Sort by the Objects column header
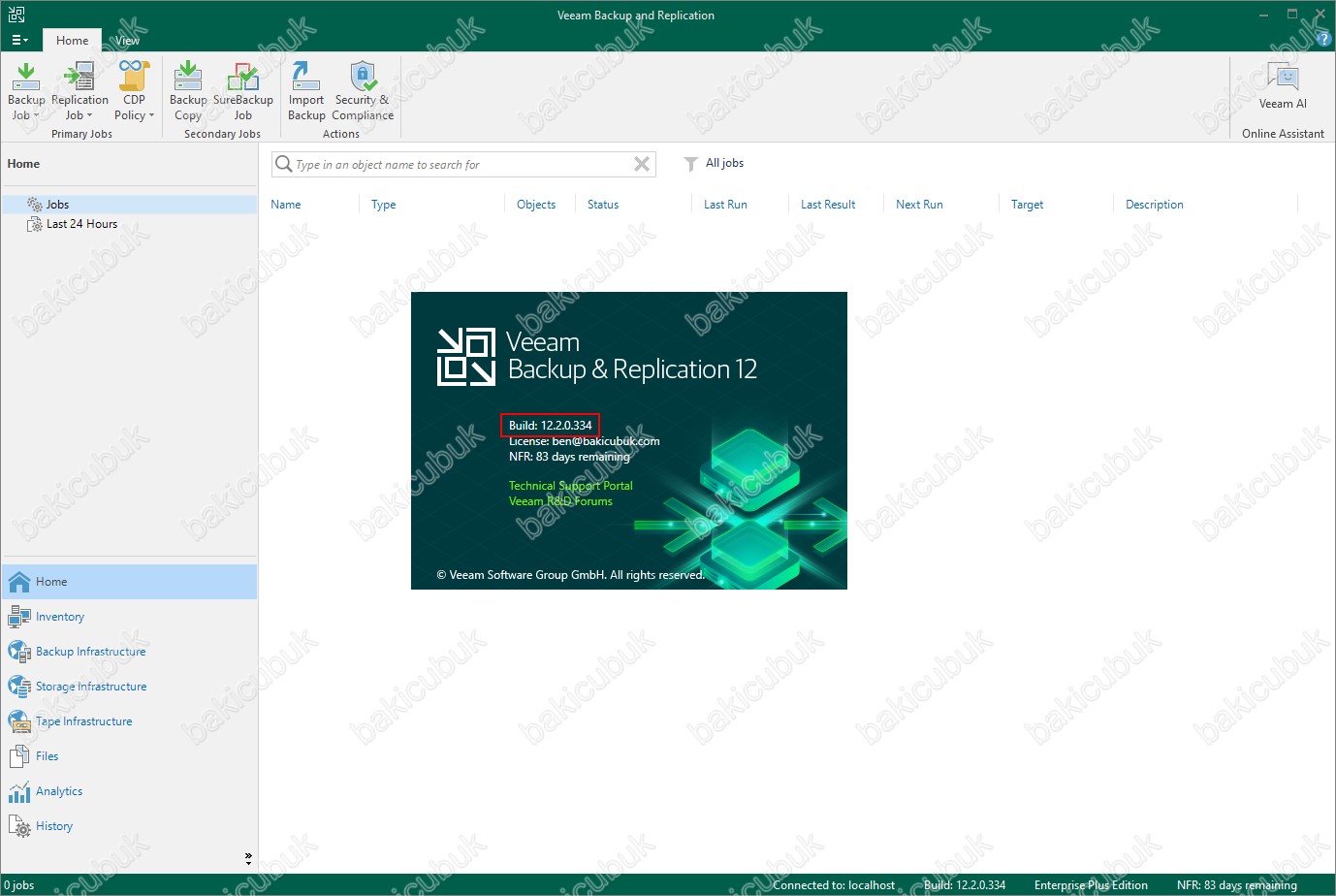The height and width of the screenshot is (896, 1336). point(536,205)
